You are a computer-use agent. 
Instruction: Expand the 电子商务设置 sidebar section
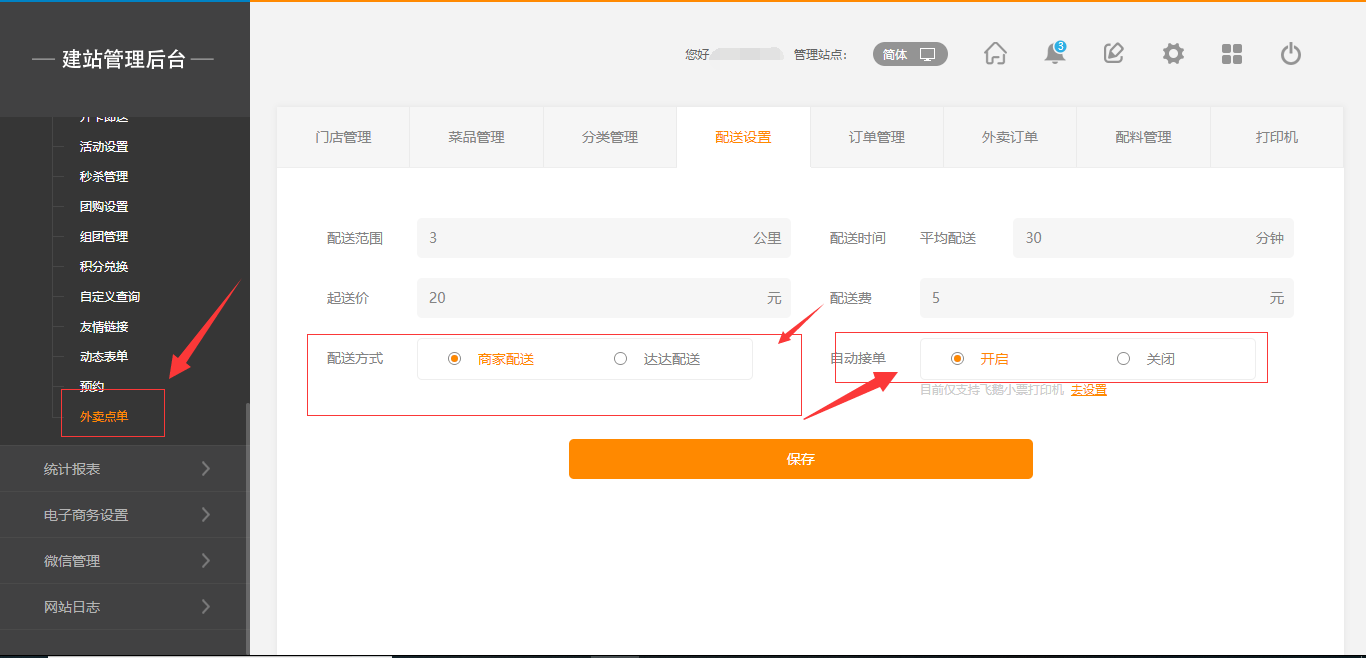pyautogui.click(x=124, y=515)
